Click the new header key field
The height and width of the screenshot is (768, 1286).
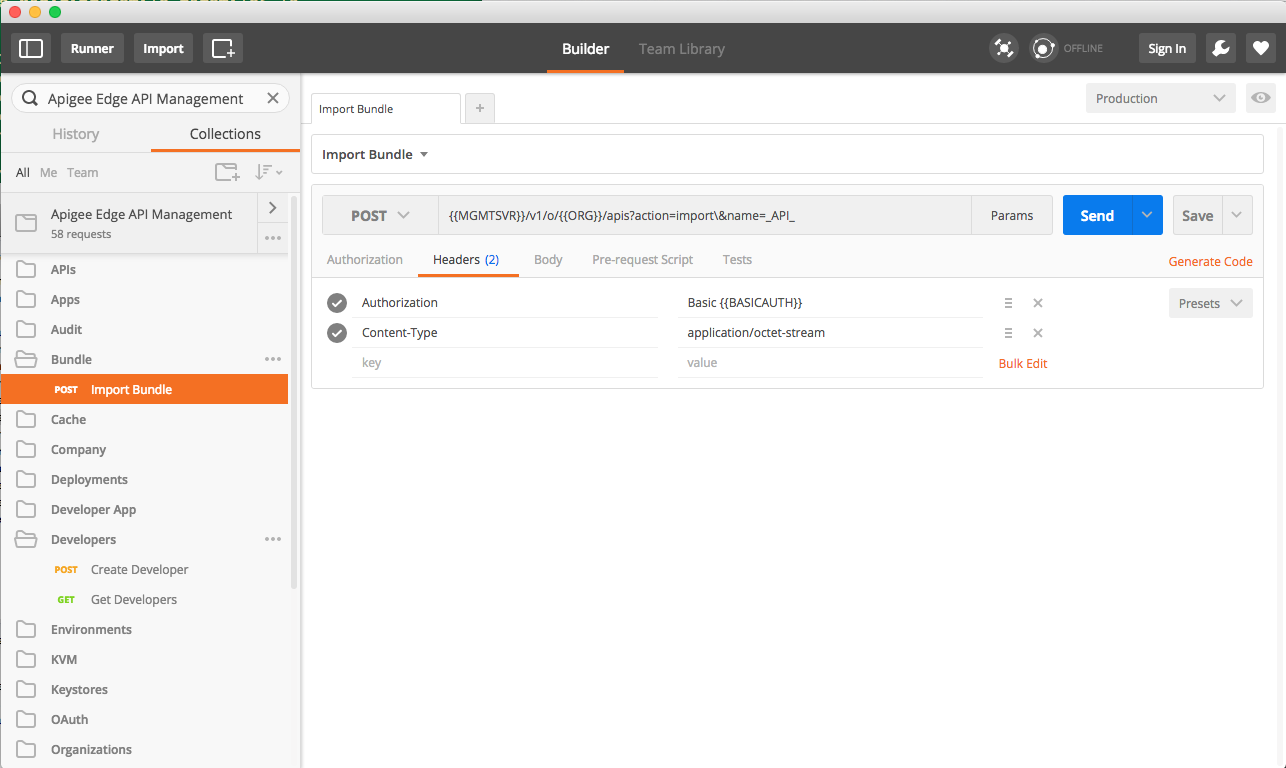click(x=505, y=363)
